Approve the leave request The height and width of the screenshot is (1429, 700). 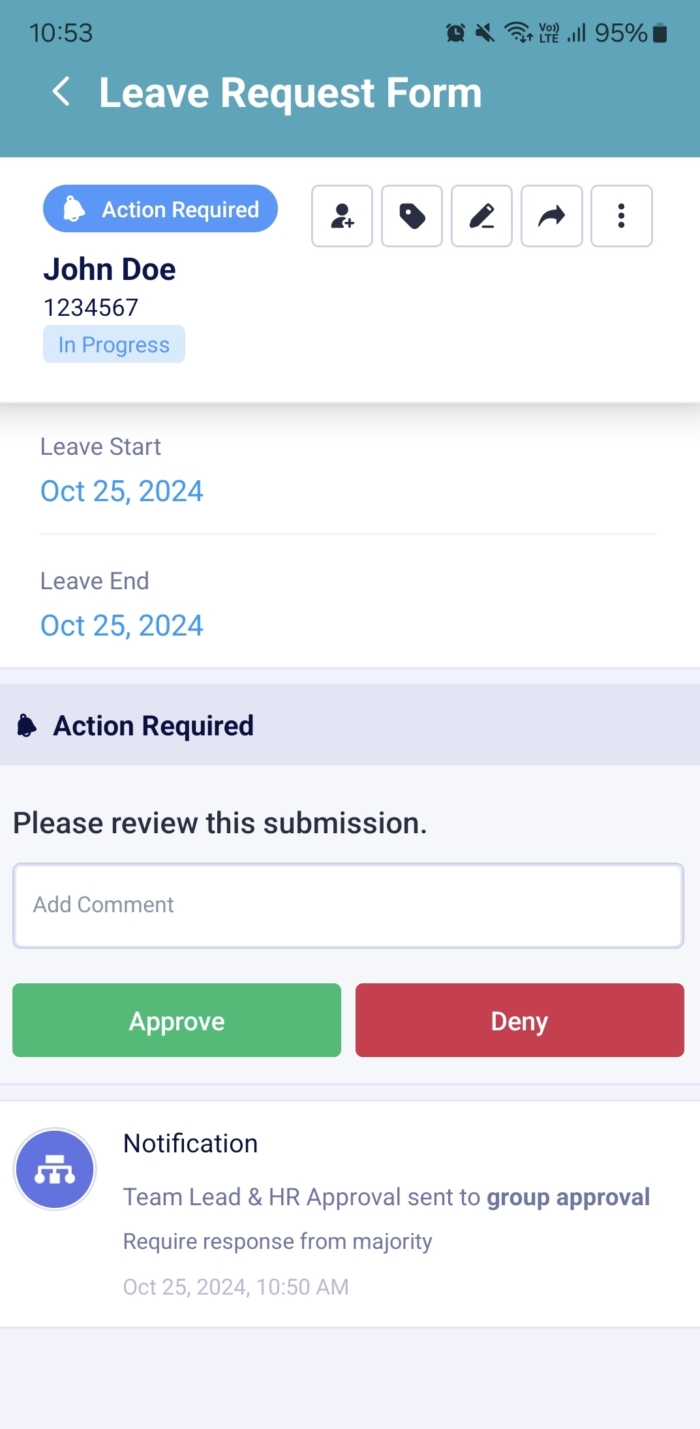[x=177, y=1021]
